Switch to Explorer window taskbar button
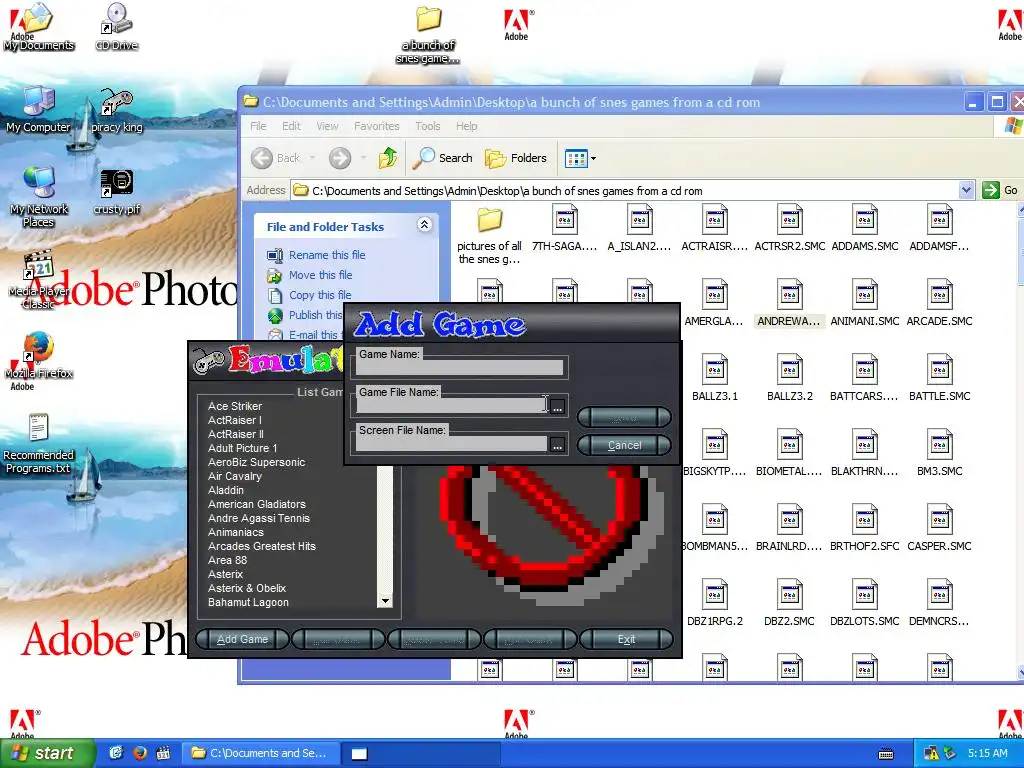The image size is (1024, 768). [260, 753]
